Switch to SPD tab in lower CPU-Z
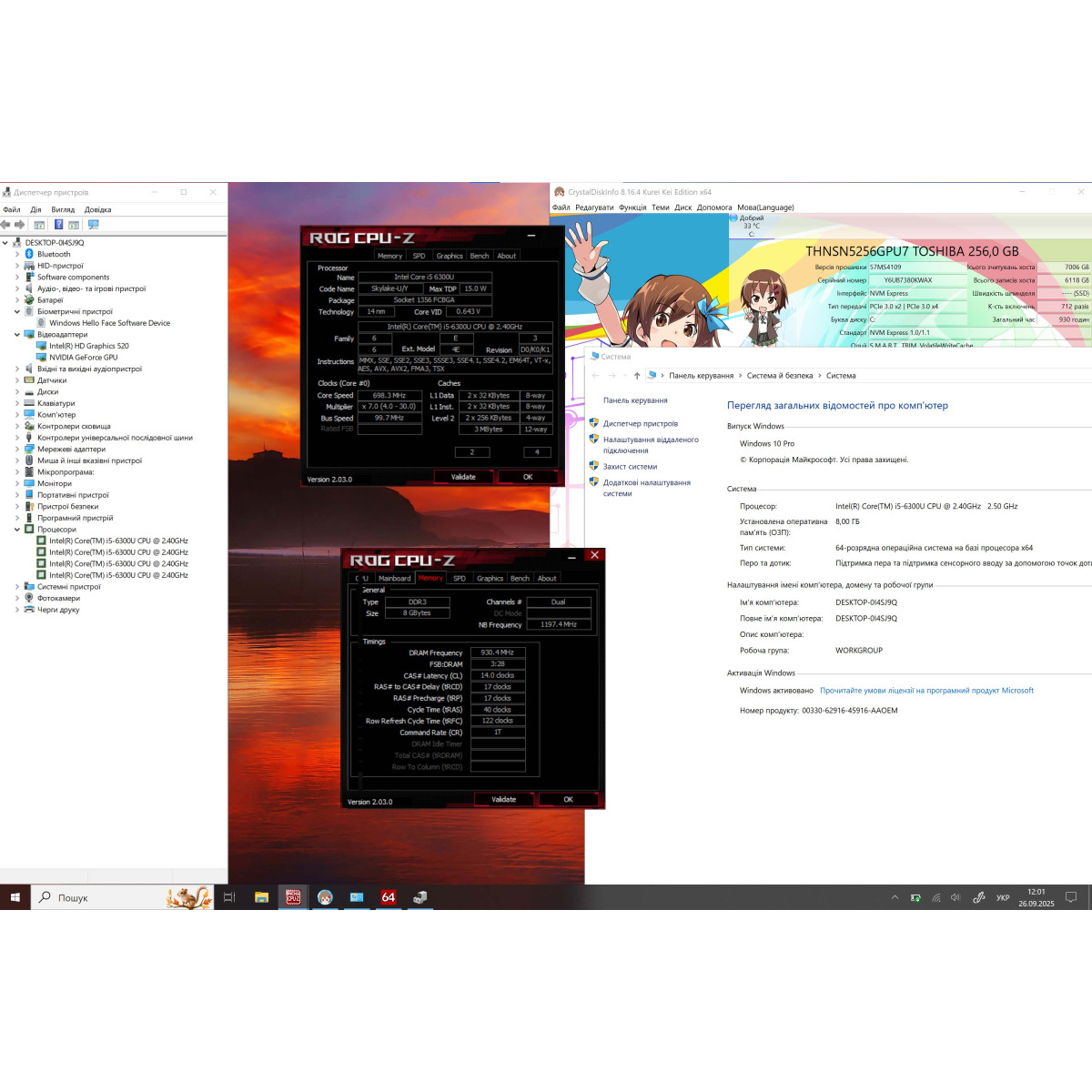Viewport: 1092px width, 1092px height. click(460, 578)
